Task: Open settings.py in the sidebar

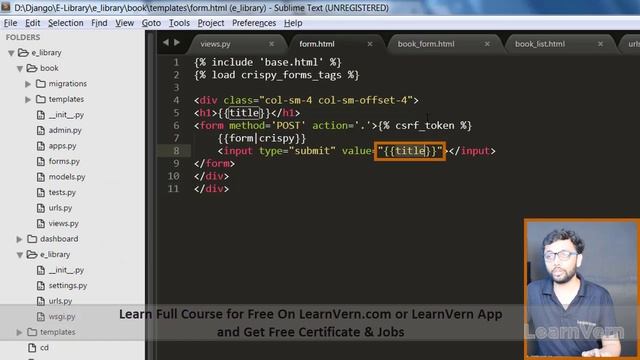Action: [68, 285]
